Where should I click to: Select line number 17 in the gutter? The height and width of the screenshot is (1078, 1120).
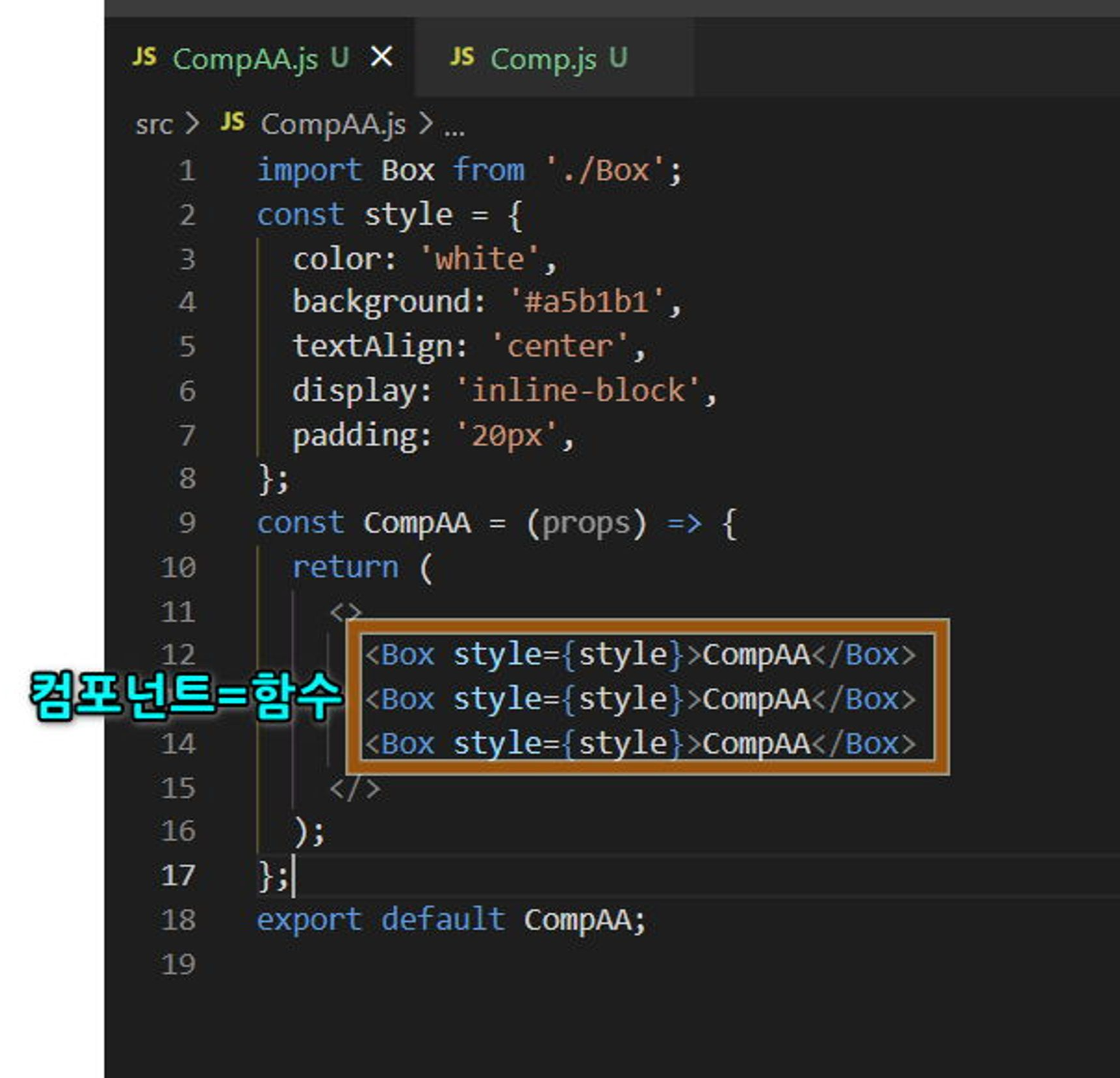178,875
